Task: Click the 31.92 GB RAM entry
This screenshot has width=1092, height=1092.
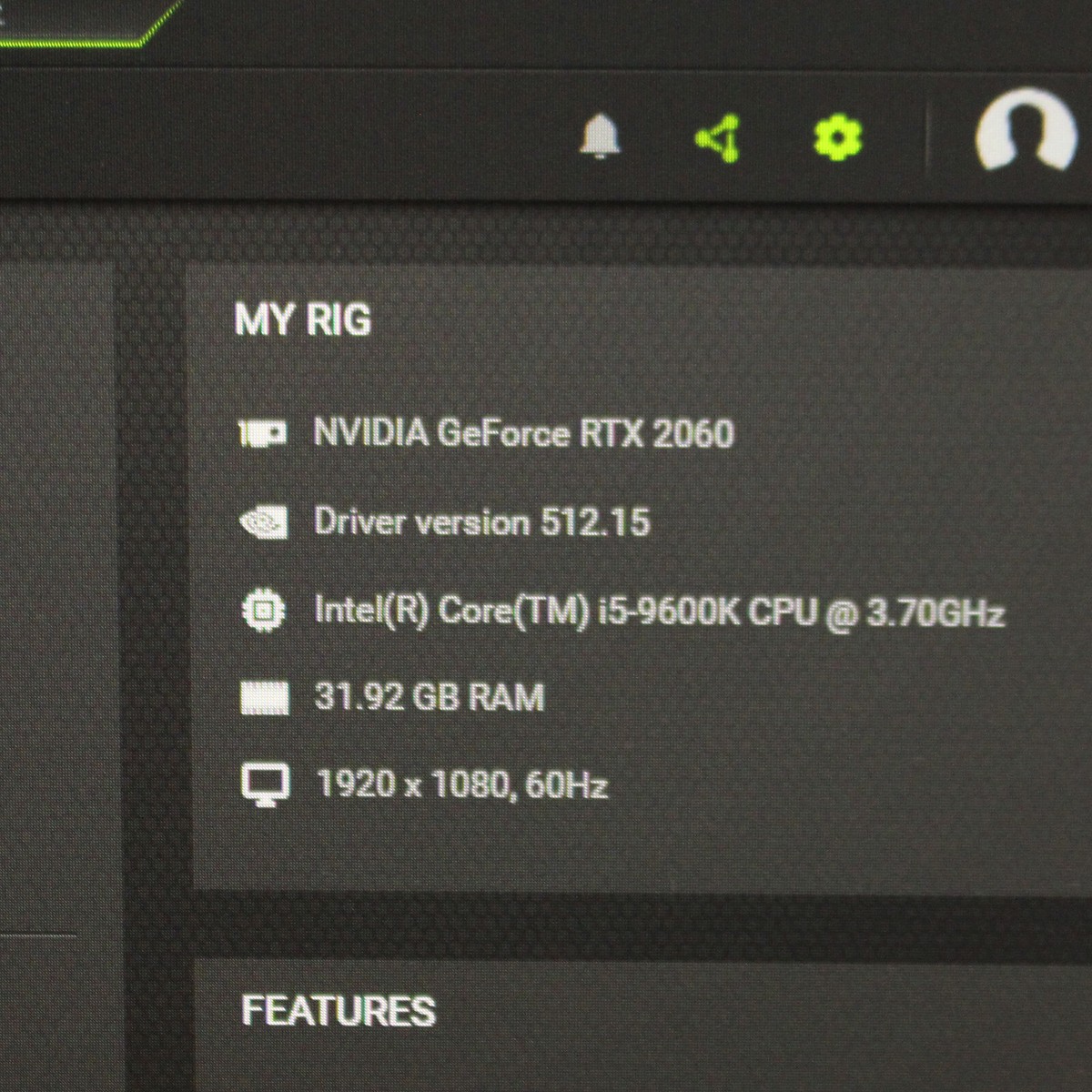Action: tap(429, 696)
